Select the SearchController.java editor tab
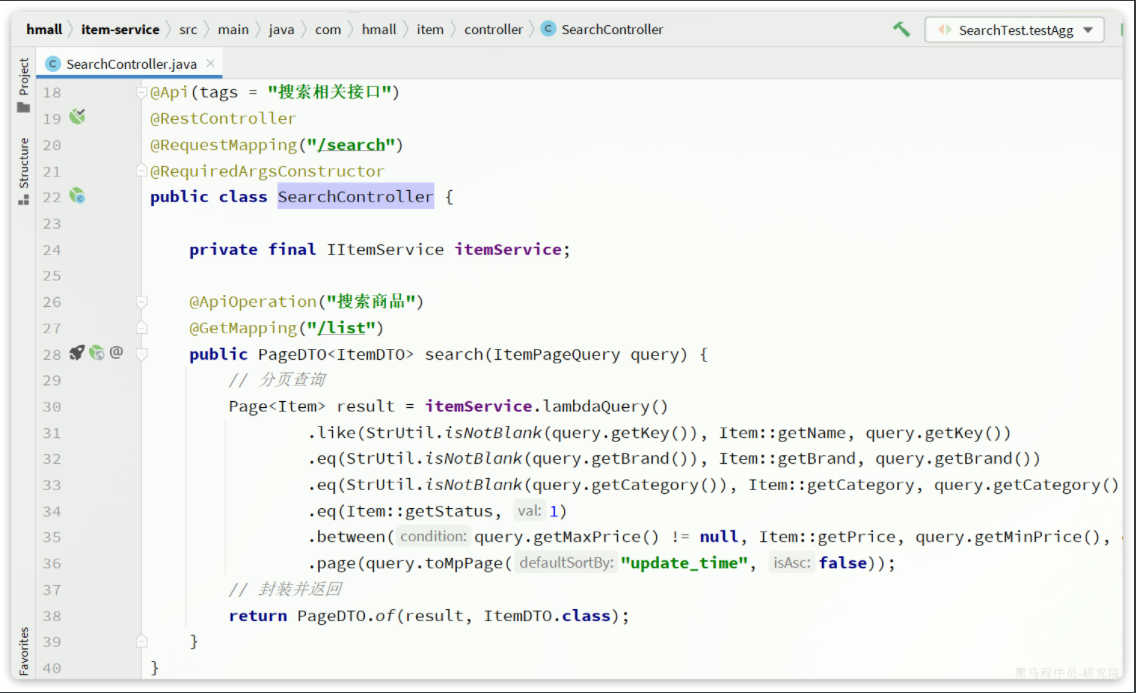 [130, 64]
